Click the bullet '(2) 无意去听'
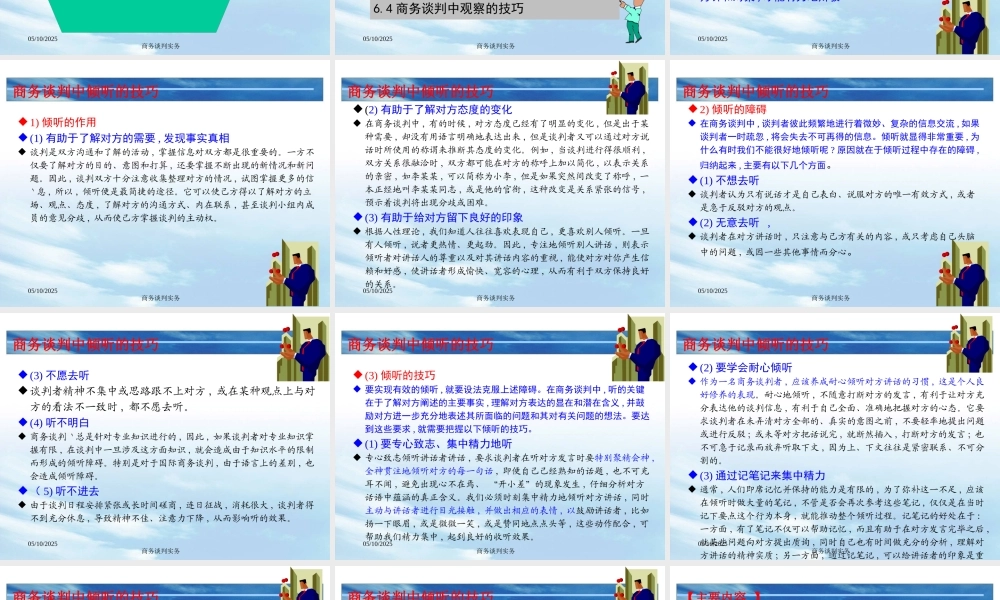The height and width of the screenshot is (600, 1000). pos(730,223)
